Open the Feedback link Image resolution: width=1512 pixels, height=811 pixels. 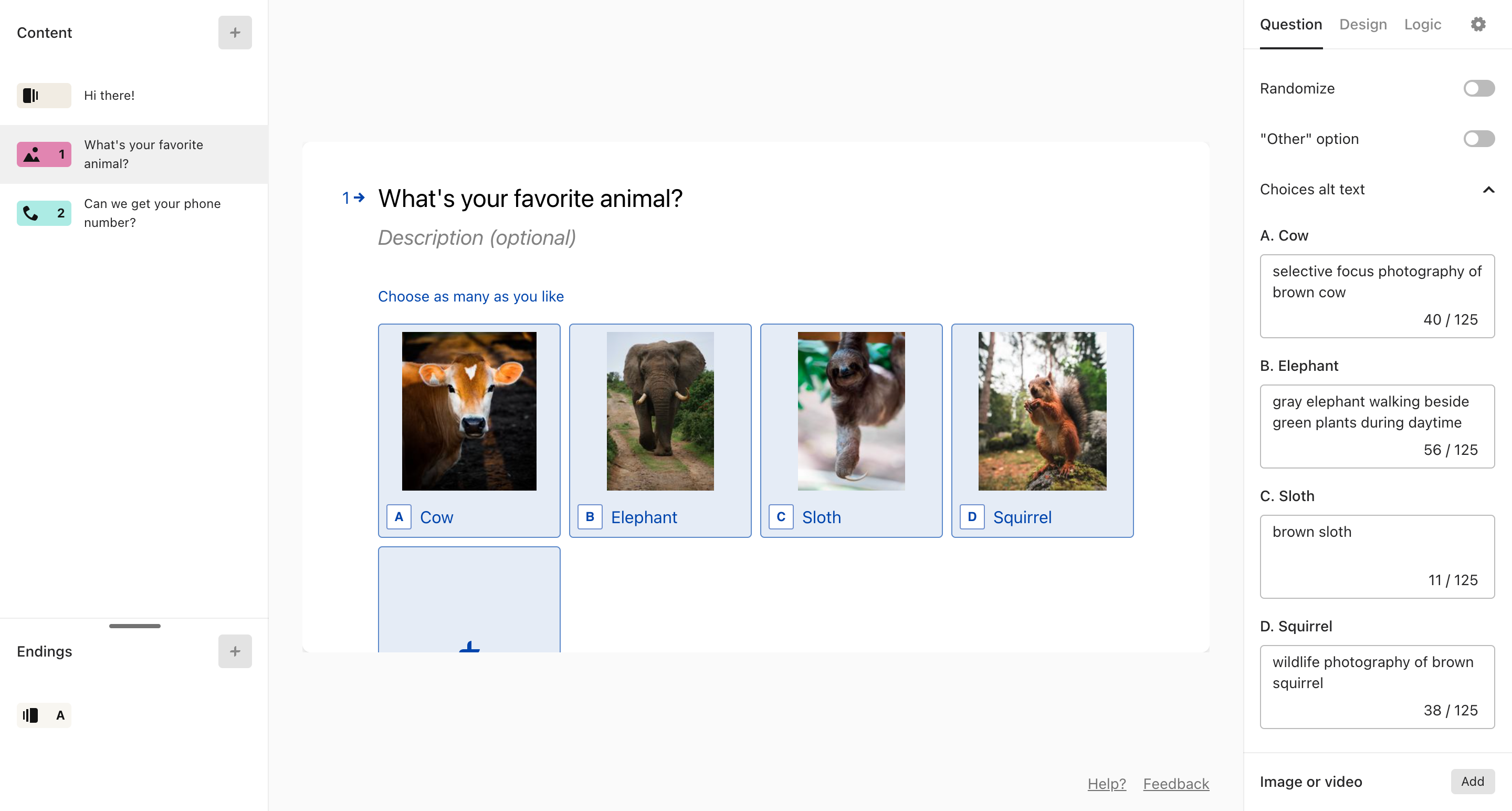(1175, 783)
